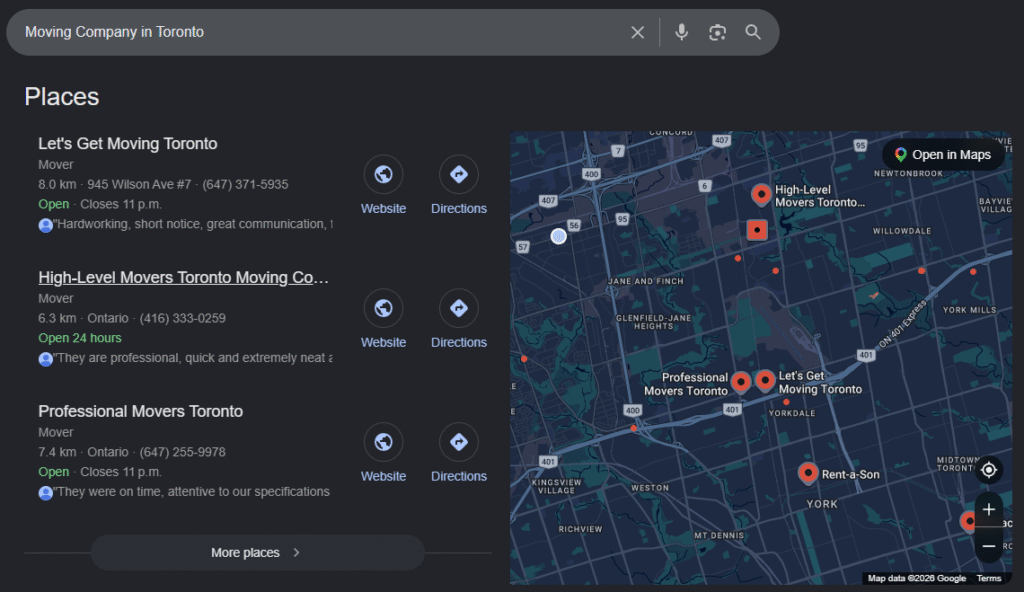This screenshot has height=592, width=1024.
Task: Open search by image camera icon
Action: 717,32
